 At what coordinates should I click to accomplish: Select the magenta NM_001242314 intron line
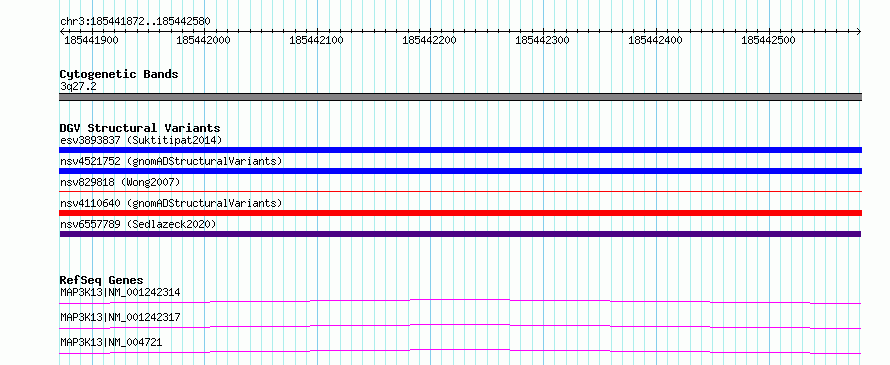(460, 301)
